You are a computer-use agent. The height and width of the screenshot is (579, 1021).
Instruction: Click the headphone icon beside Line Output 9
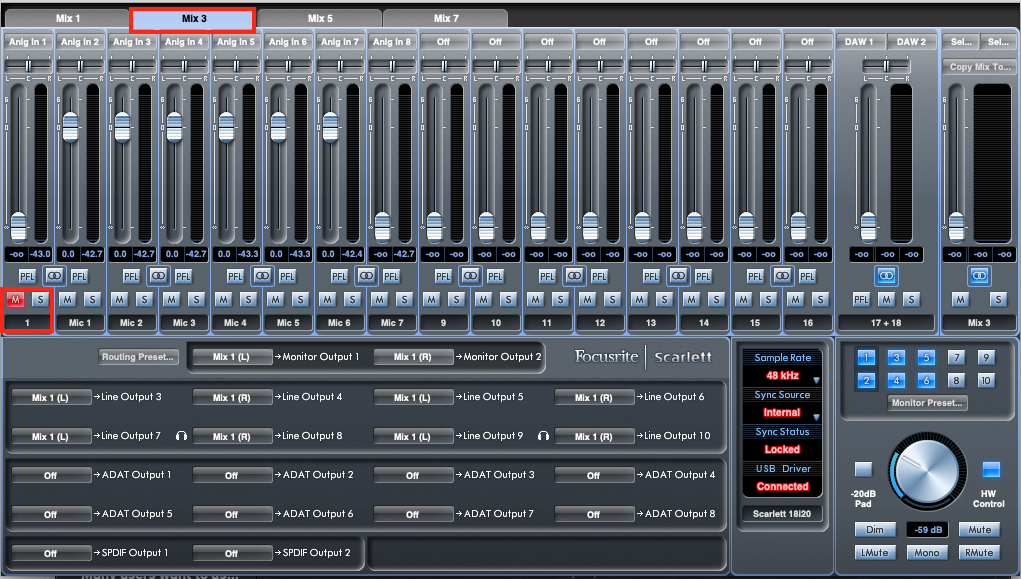[x=541, y=436]
